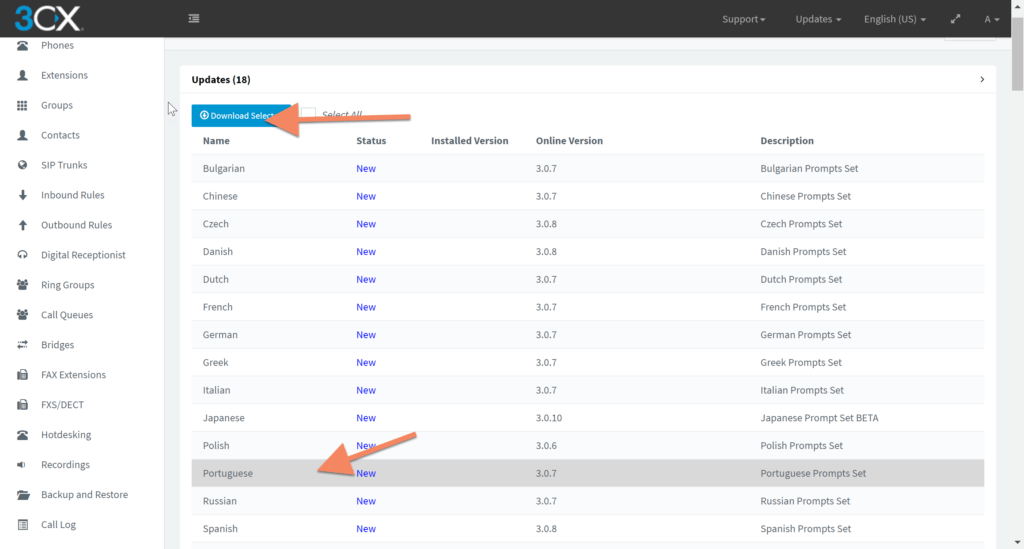
Task: Open the English (US) language dropdown
Action: [895, 19]
